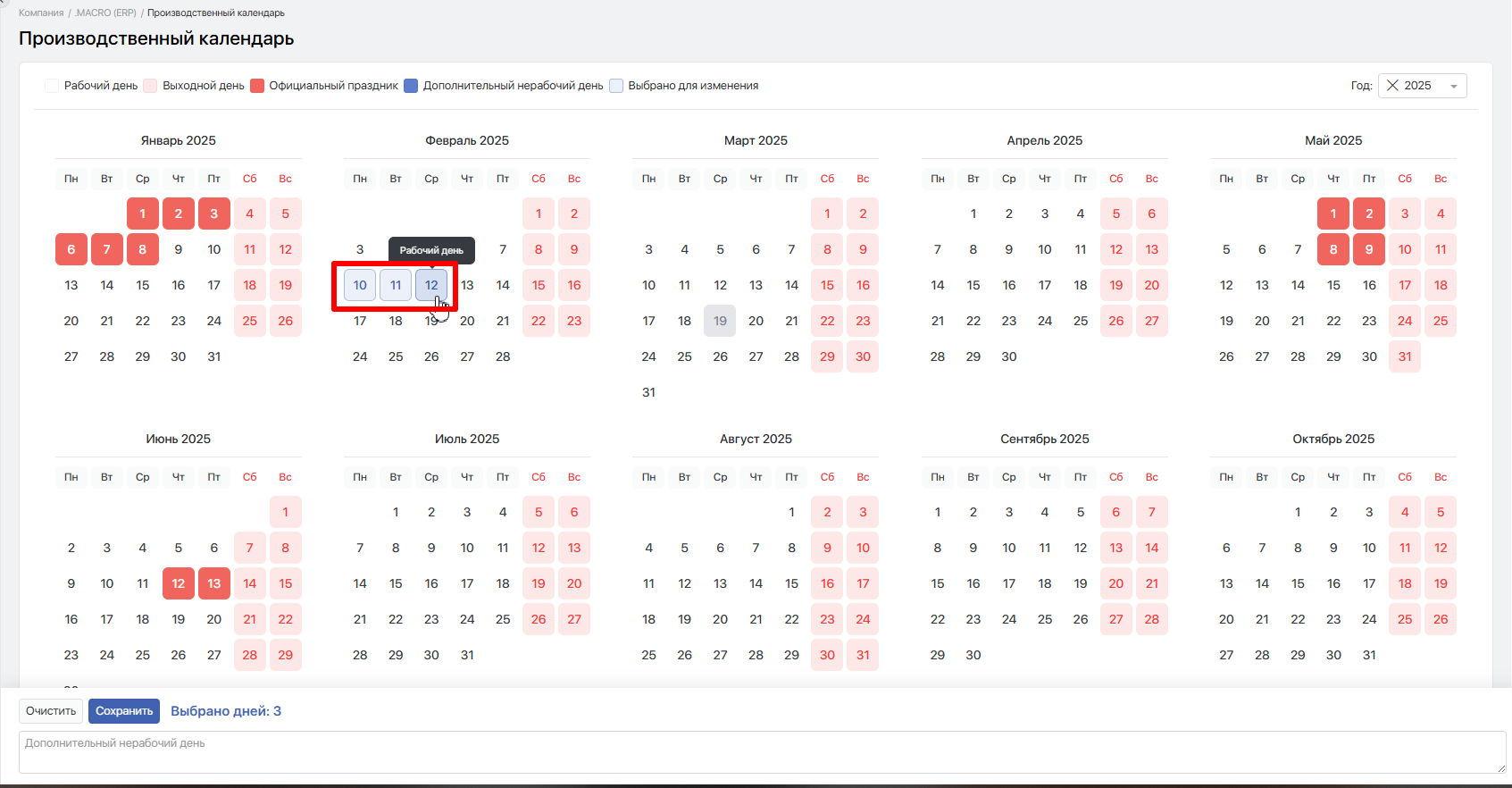Deselect February 10 in the calendar
Viewport: 1512px width, 788px height.
tap(360, 286)
